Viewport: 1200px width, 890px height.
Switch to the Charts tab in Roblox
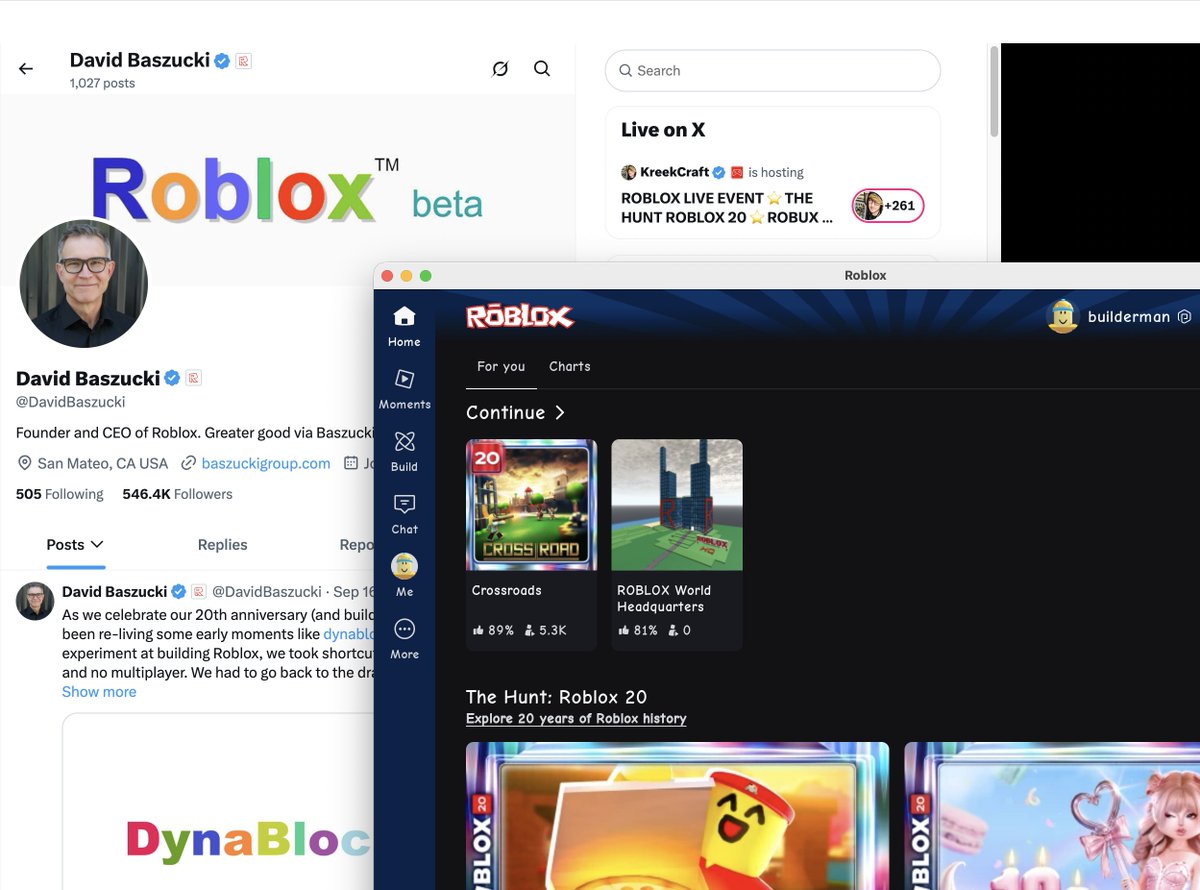[569, 366]
